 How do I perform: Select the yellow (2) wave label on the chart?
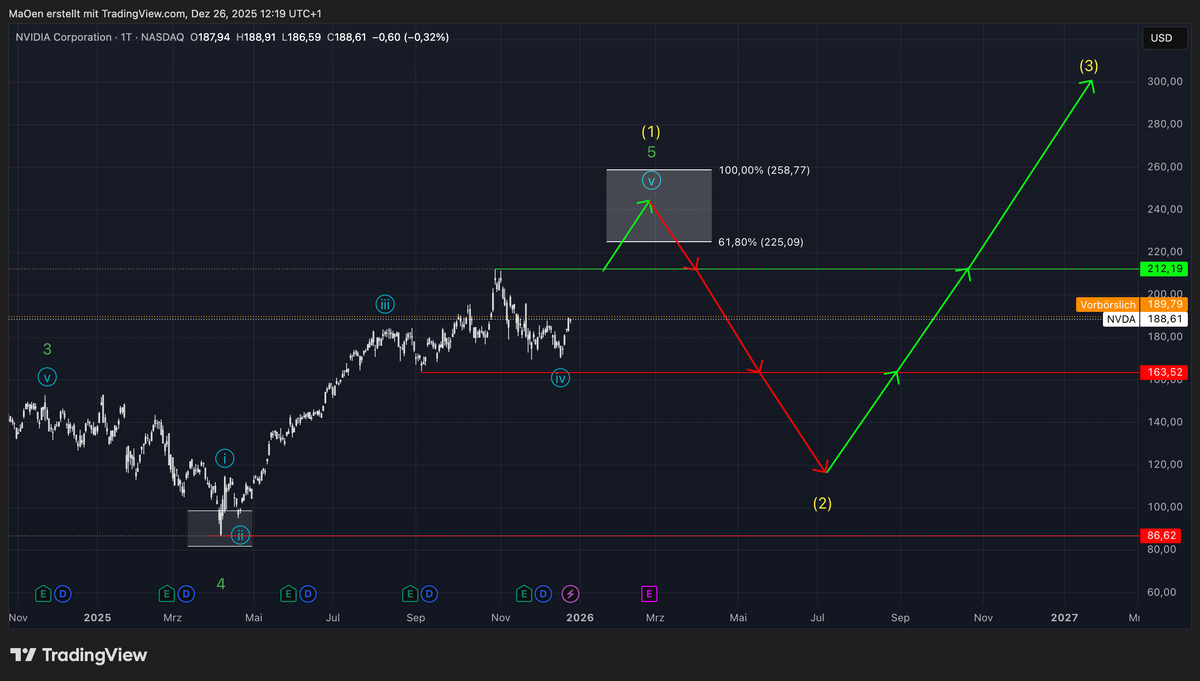[x=820, y=504]
